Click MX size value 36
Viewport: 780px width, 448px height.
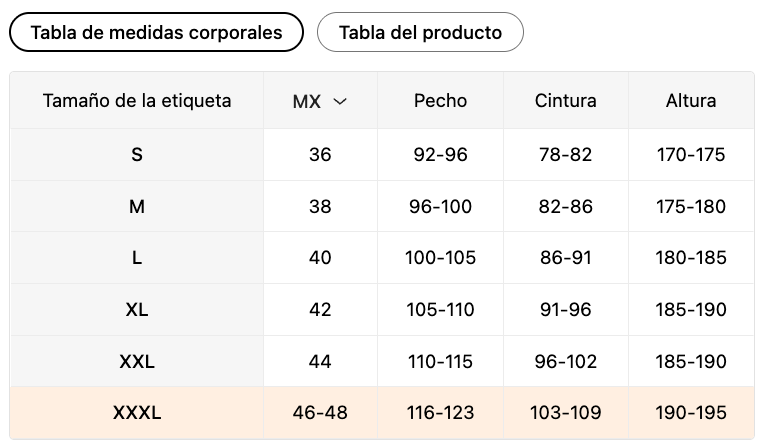pyautogui.click(x=320, y=155)
